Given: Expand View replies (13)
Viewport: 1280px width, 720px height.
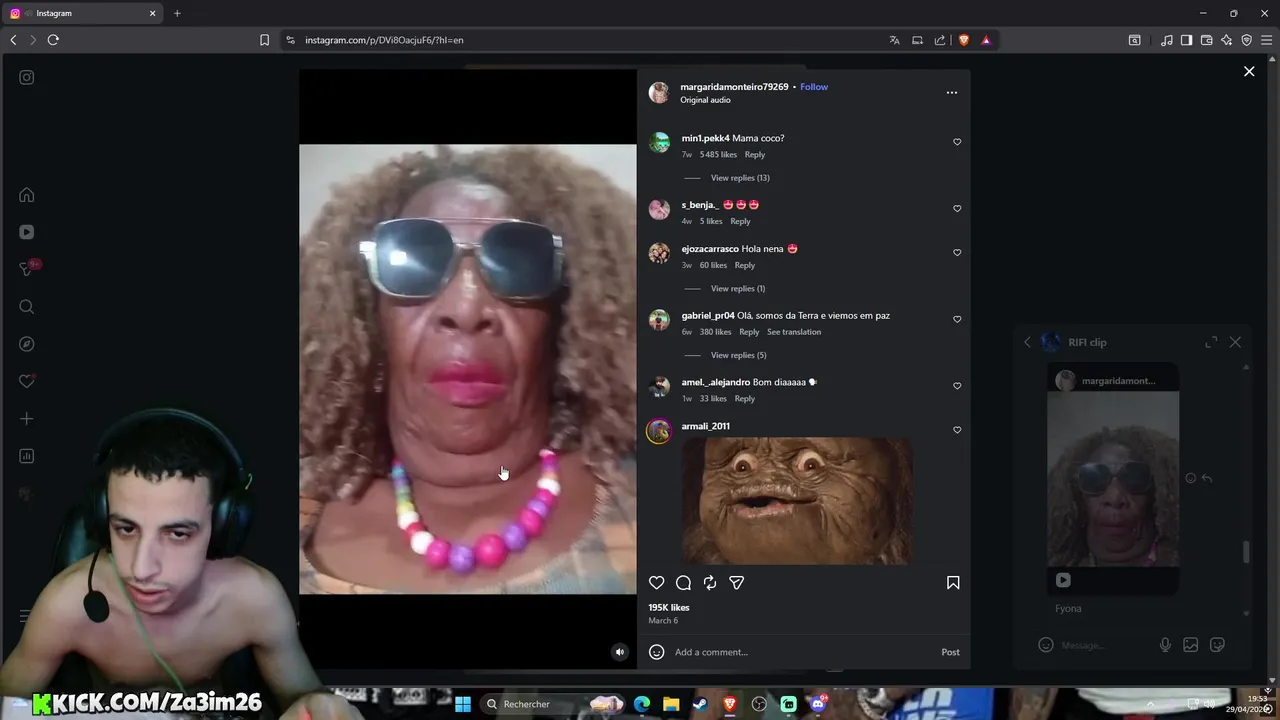Looking at the screenshot, I should click(x=740, y=178).
